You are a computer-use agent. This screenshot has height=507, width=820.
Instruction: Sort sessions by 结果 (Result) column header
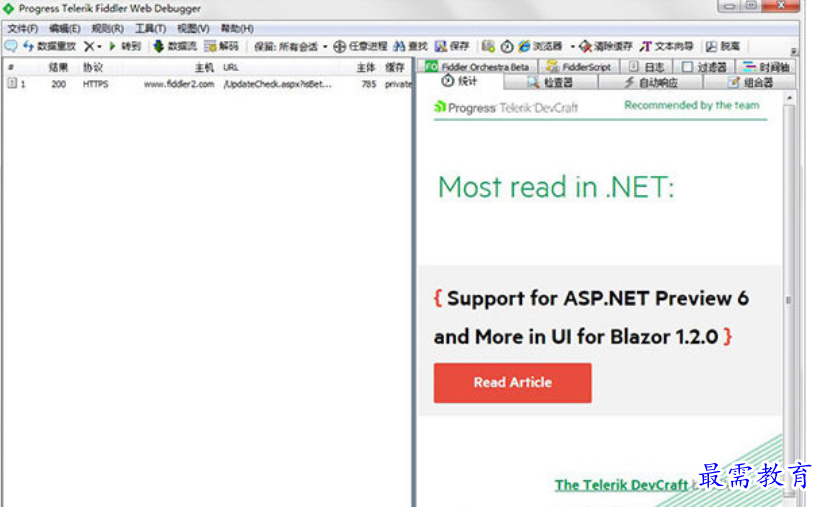click(58, 67)
